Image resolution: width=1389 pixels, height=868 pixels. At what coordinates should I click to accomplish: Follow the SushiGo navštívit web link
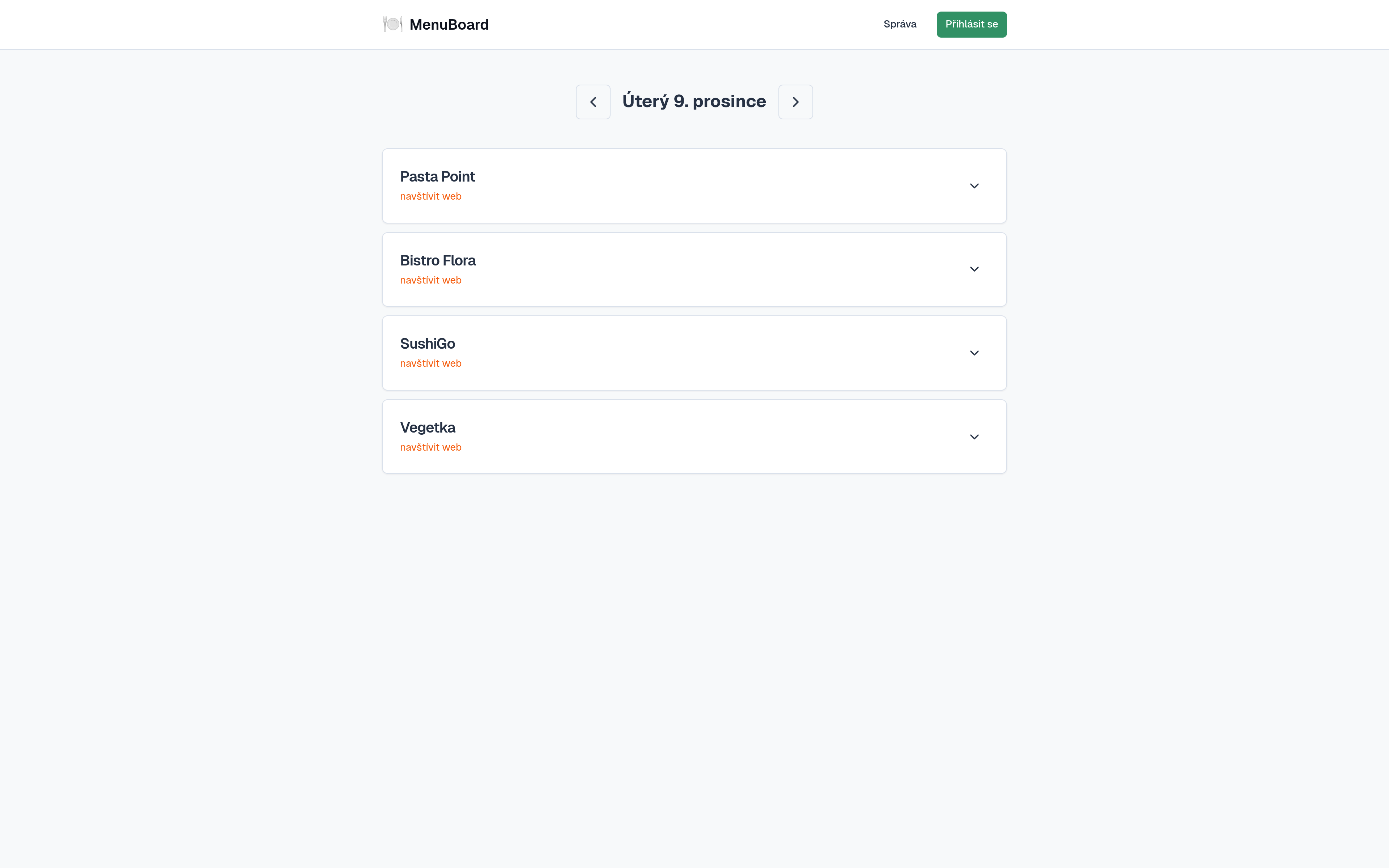click(x=430, y=363)
